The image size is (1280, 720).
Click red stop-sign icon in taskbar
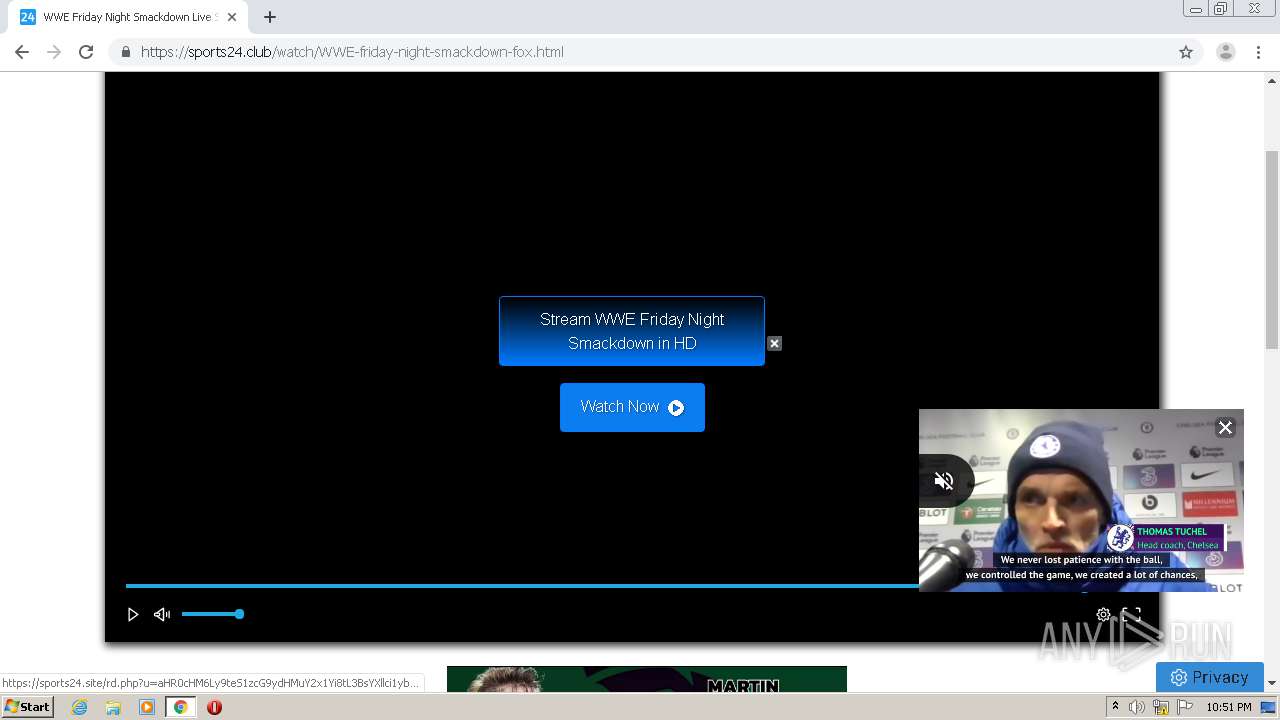tap(214, 707)
